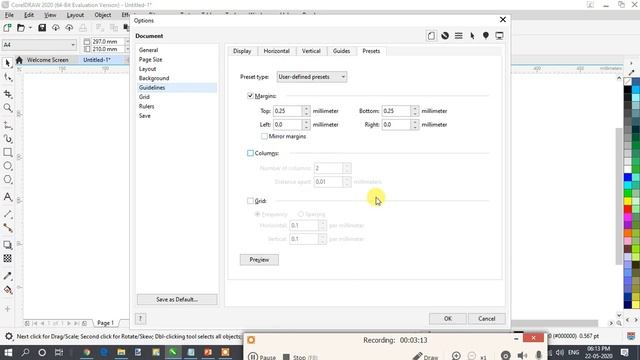Open the Workspace options monitor icon

pos(499,36)
